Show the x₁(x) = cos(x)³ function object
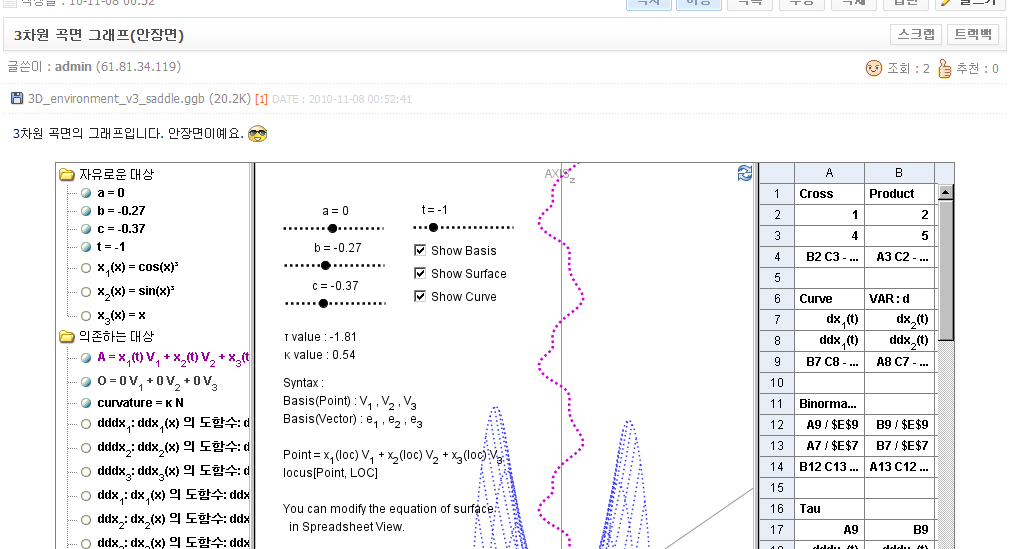The height and width of the screenshot is (549, 1010). click(x=86, y=268)
